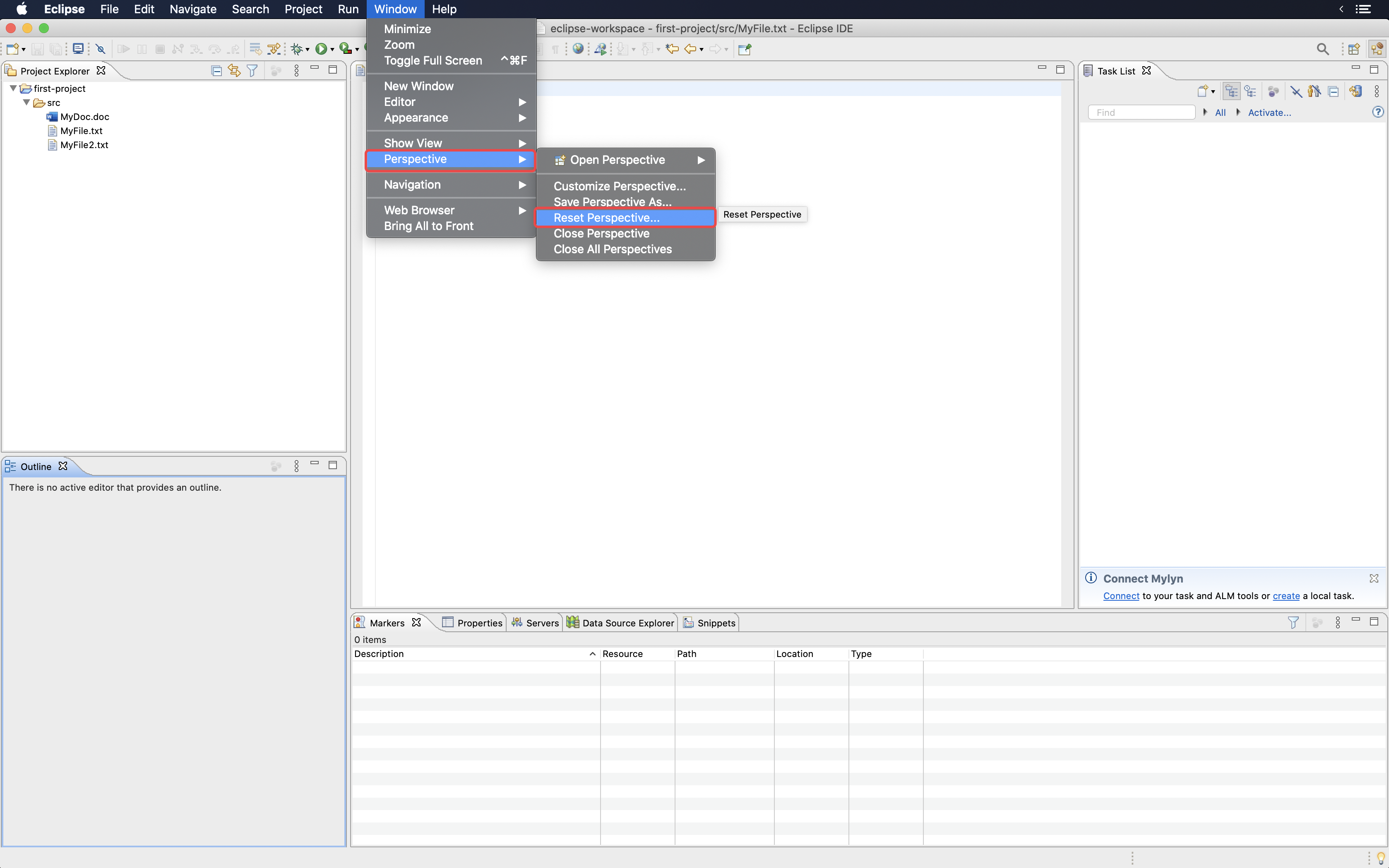Choose Reset Perspective... menu item

pos(626,218)
